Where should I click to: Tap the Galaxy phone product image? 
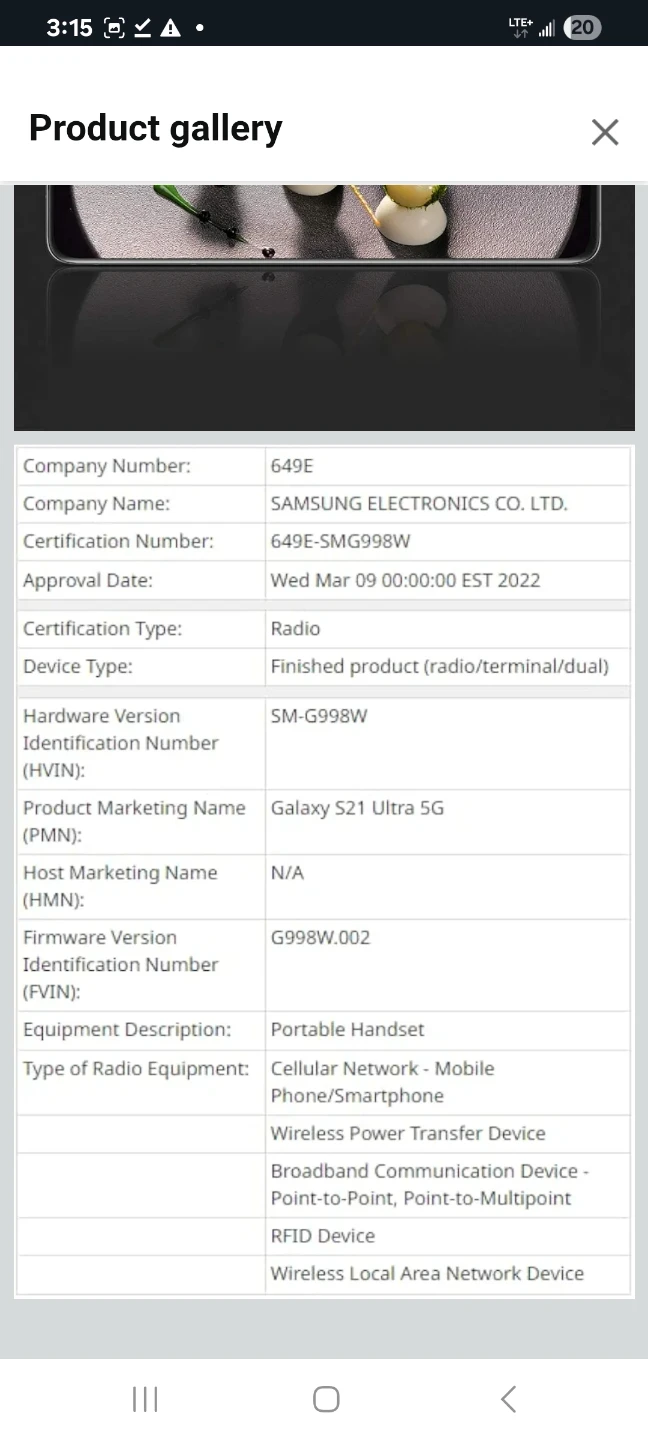(324, 307)
